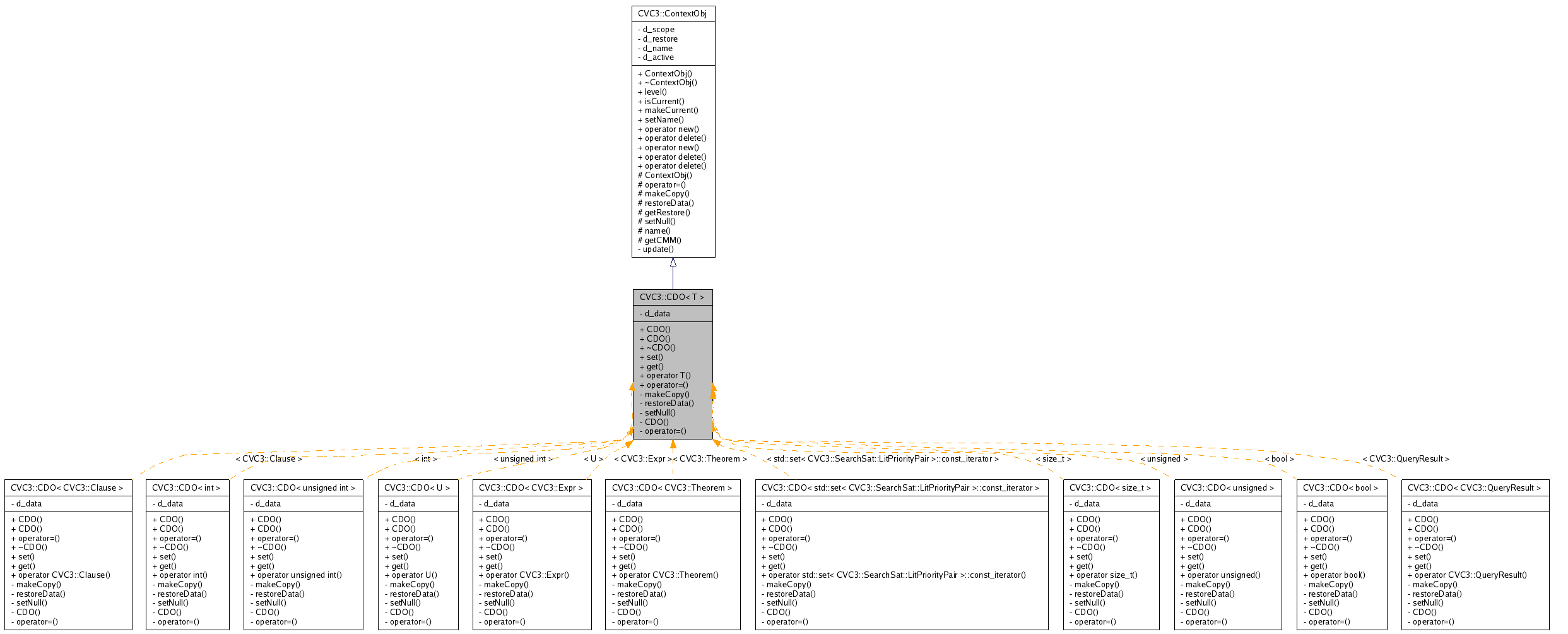Select the CVC3::CDO< U > class box title
This screenshot has height=634, width=1568.
[x=418, y=488]
